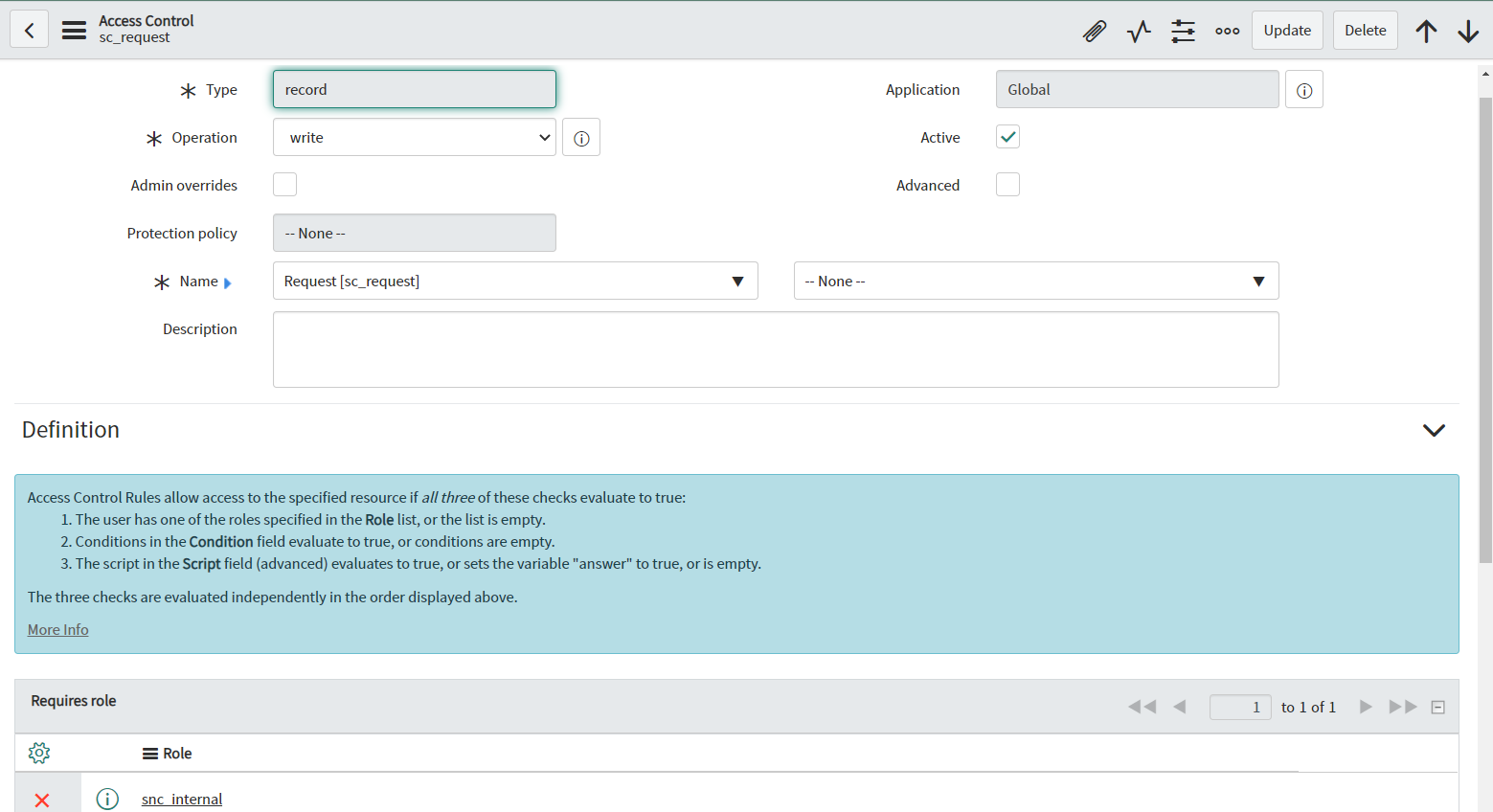1493x812 pixels.
Task: Uncheck the Active checkbox
Action: [1007, 137]
